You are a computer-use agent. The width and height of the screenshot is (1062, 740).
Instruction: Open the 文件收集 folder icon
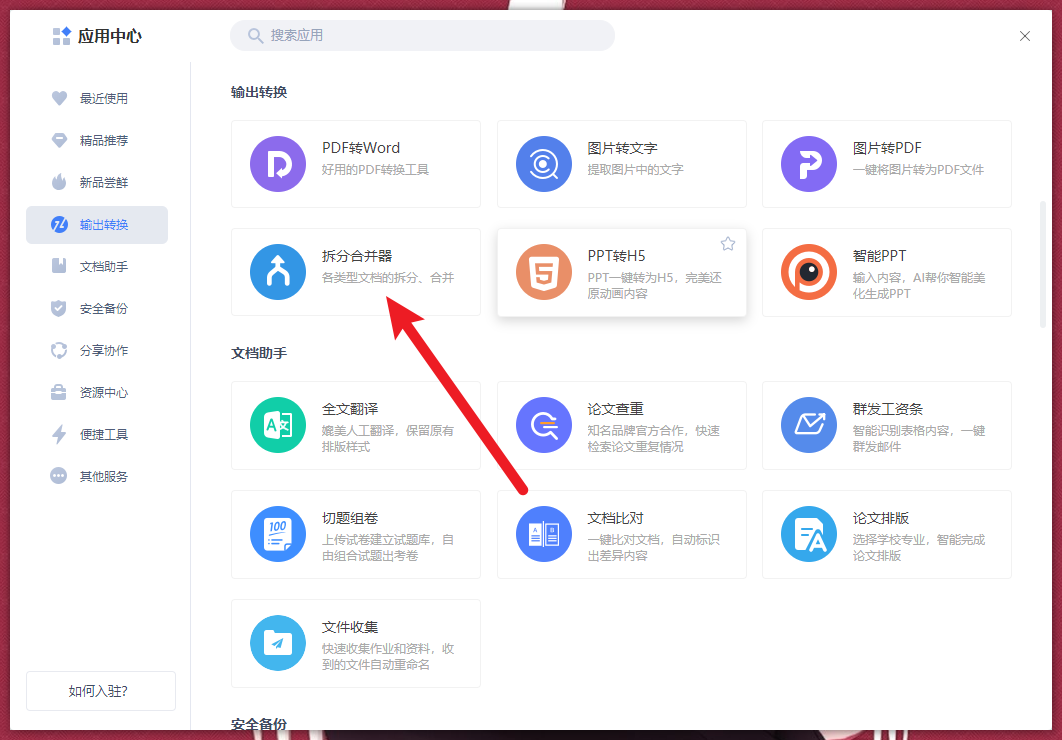click(x=278, y=643)
